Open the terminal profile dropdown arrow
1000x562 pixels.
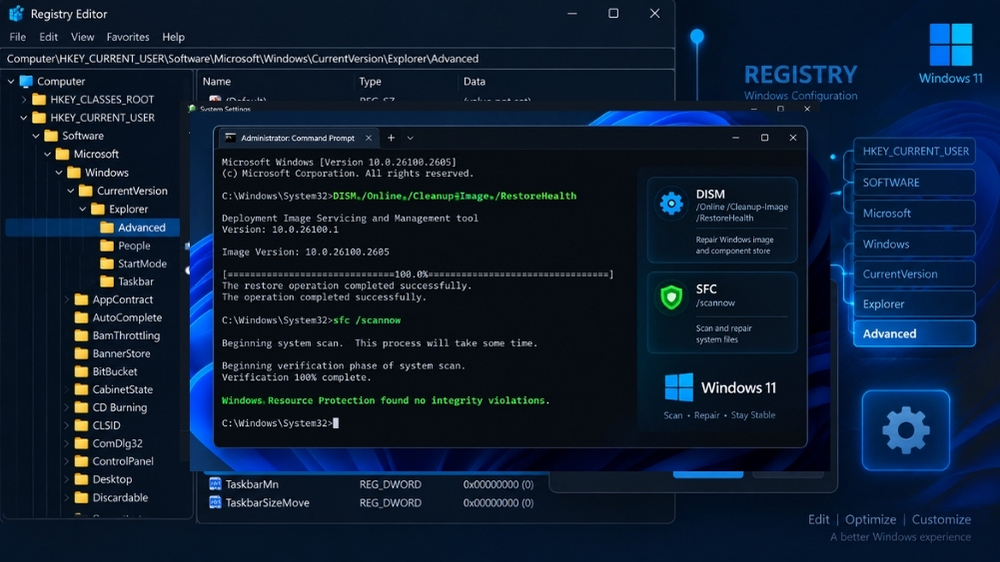[x=410, y=138]
